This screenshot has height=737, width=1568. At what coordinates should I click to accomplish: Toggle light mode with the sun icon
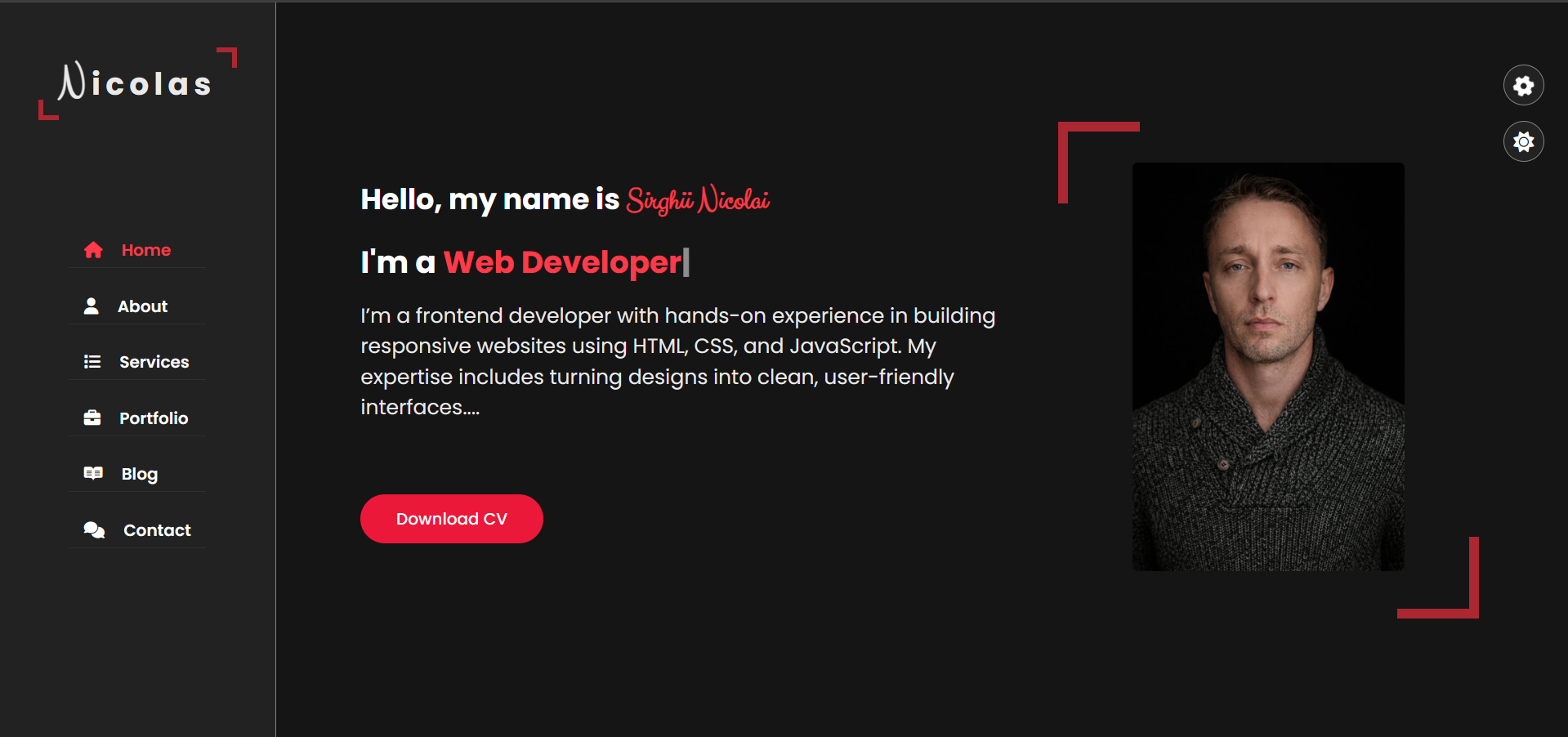1523,142
